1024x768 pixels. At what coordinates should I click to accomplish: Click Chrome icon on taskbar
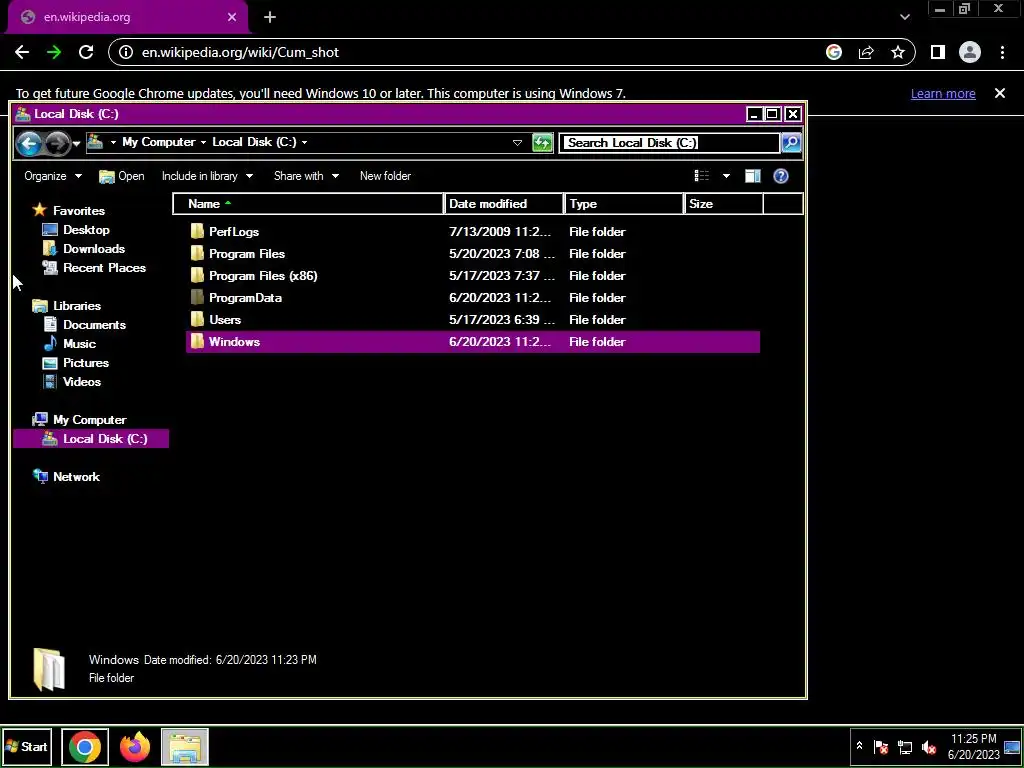(84, 746)
